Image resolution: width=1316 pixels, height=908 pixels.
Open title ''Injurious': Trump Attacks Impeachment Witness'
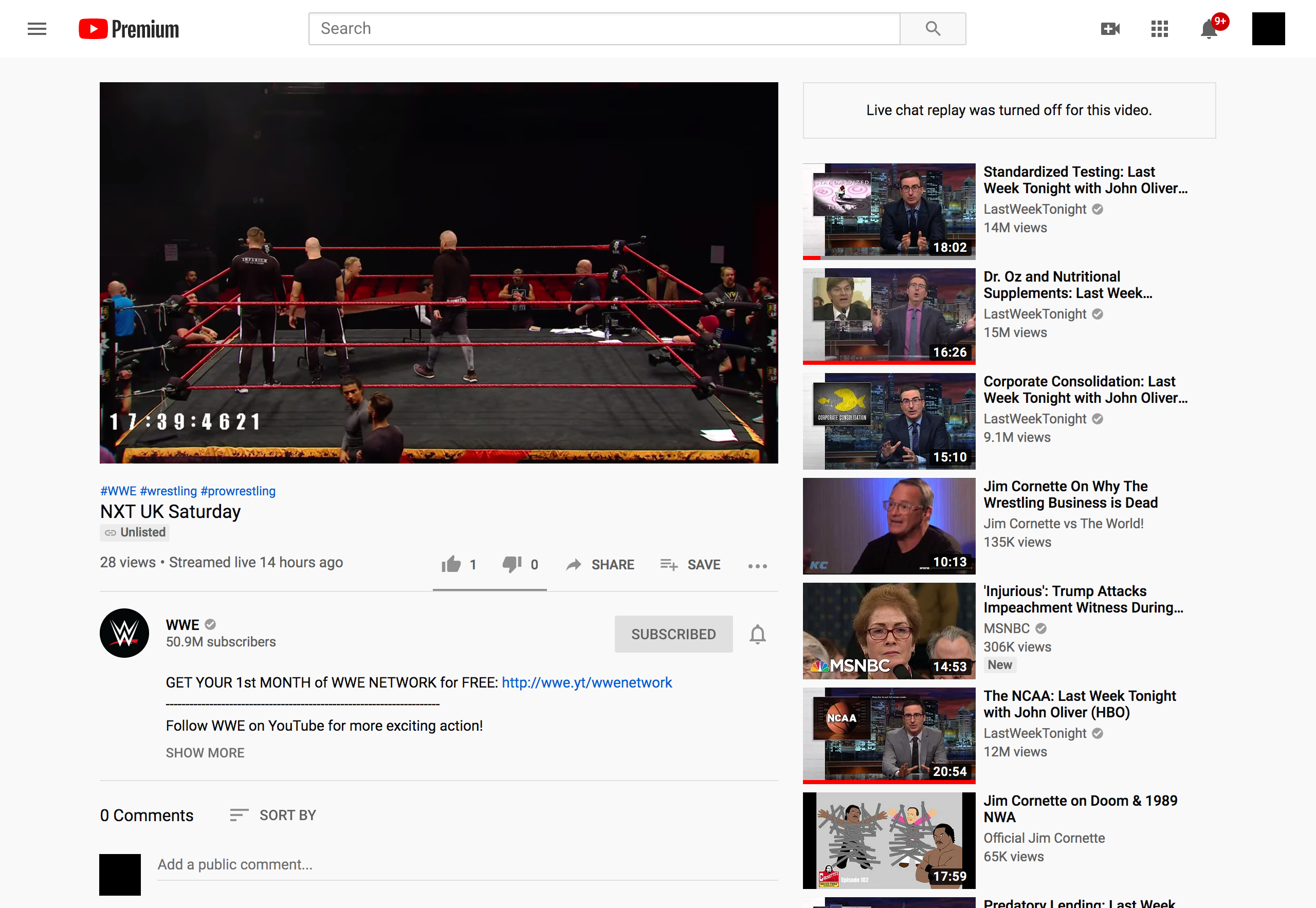point(1083,599)
